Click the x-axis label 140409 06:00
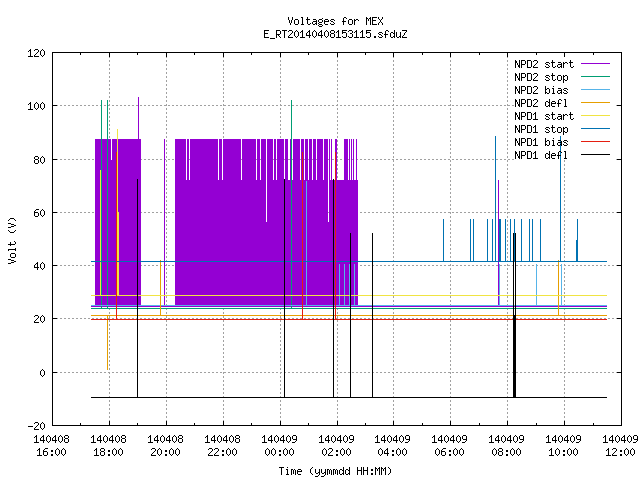 click(x=449, y=446)
